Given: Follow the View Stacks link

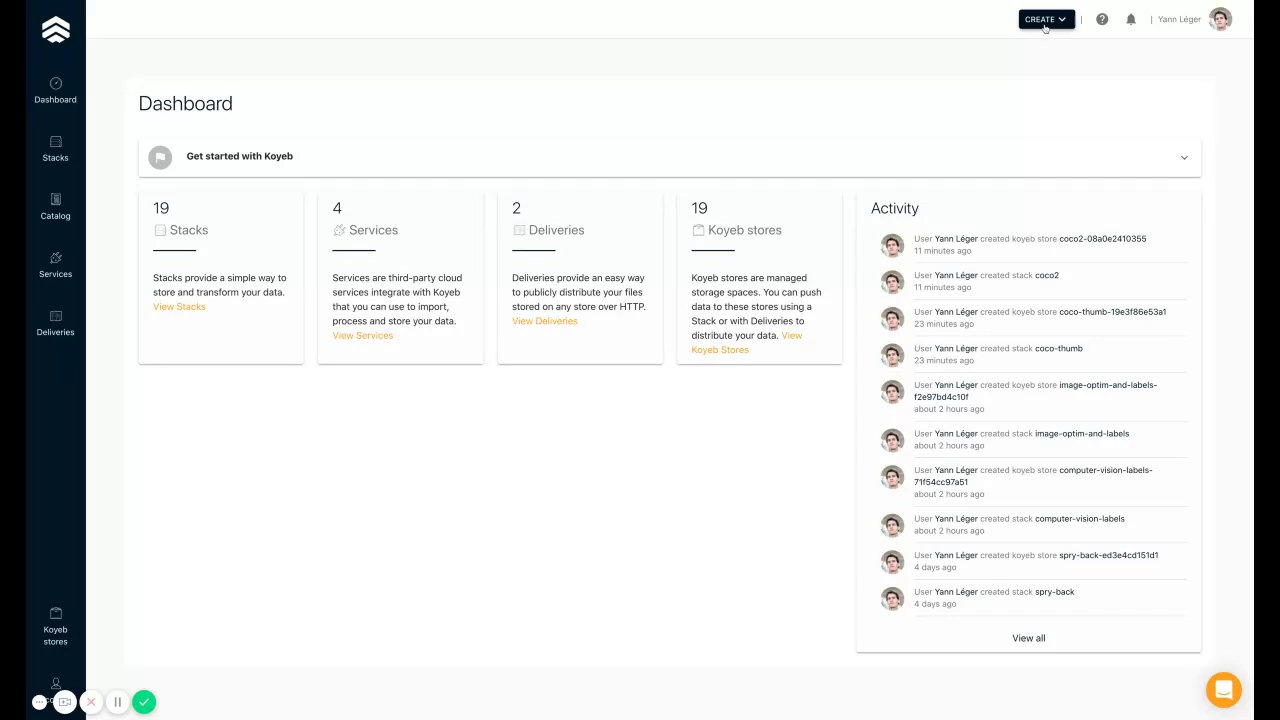Looking at the screenshot, I should click(x=179, y=307).
